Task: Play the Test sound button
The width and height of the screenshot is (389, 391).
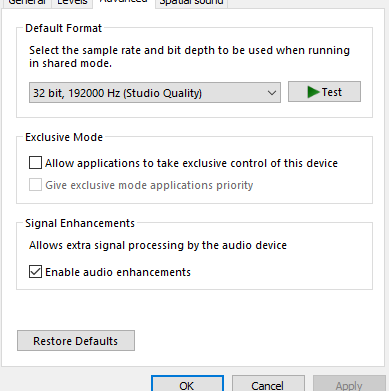Action: tap(324, 92)
